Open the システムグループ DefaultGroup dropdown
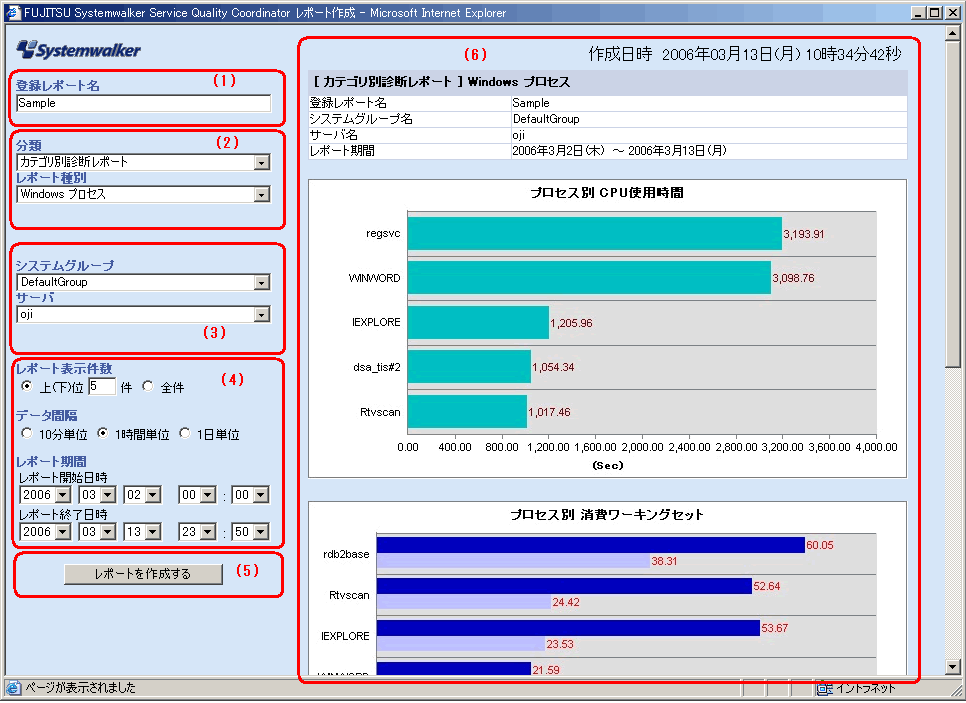 [x=144, y=282]
